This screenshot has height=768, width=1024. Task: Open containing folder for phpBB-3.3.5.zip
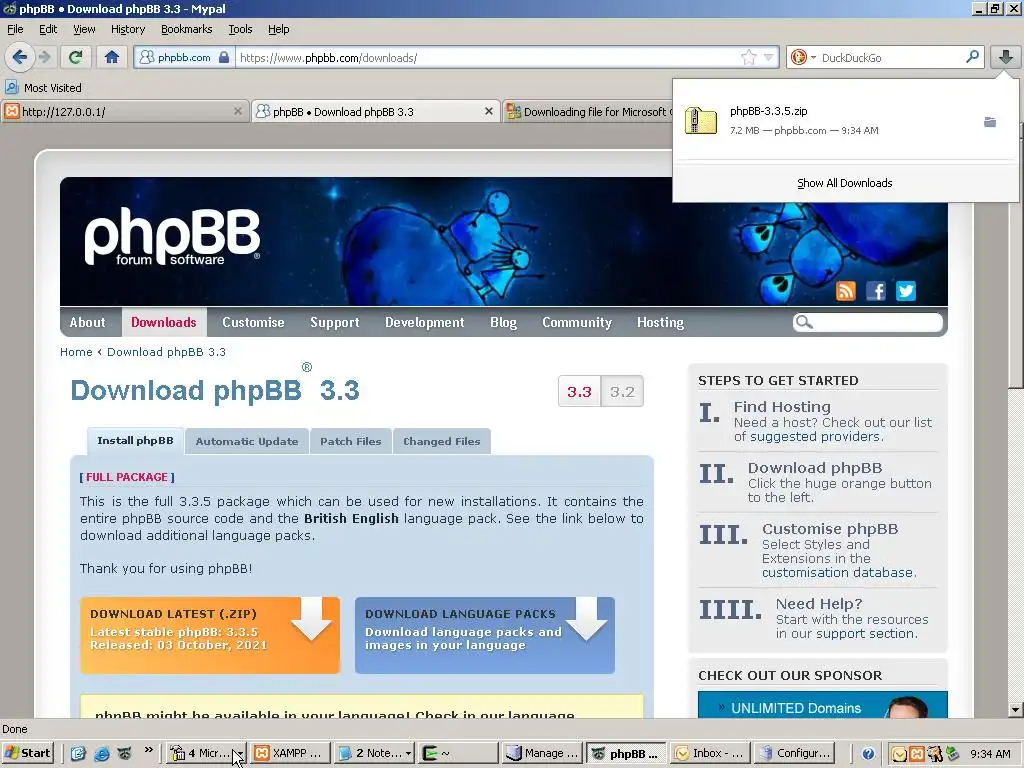tap(990, 122)
